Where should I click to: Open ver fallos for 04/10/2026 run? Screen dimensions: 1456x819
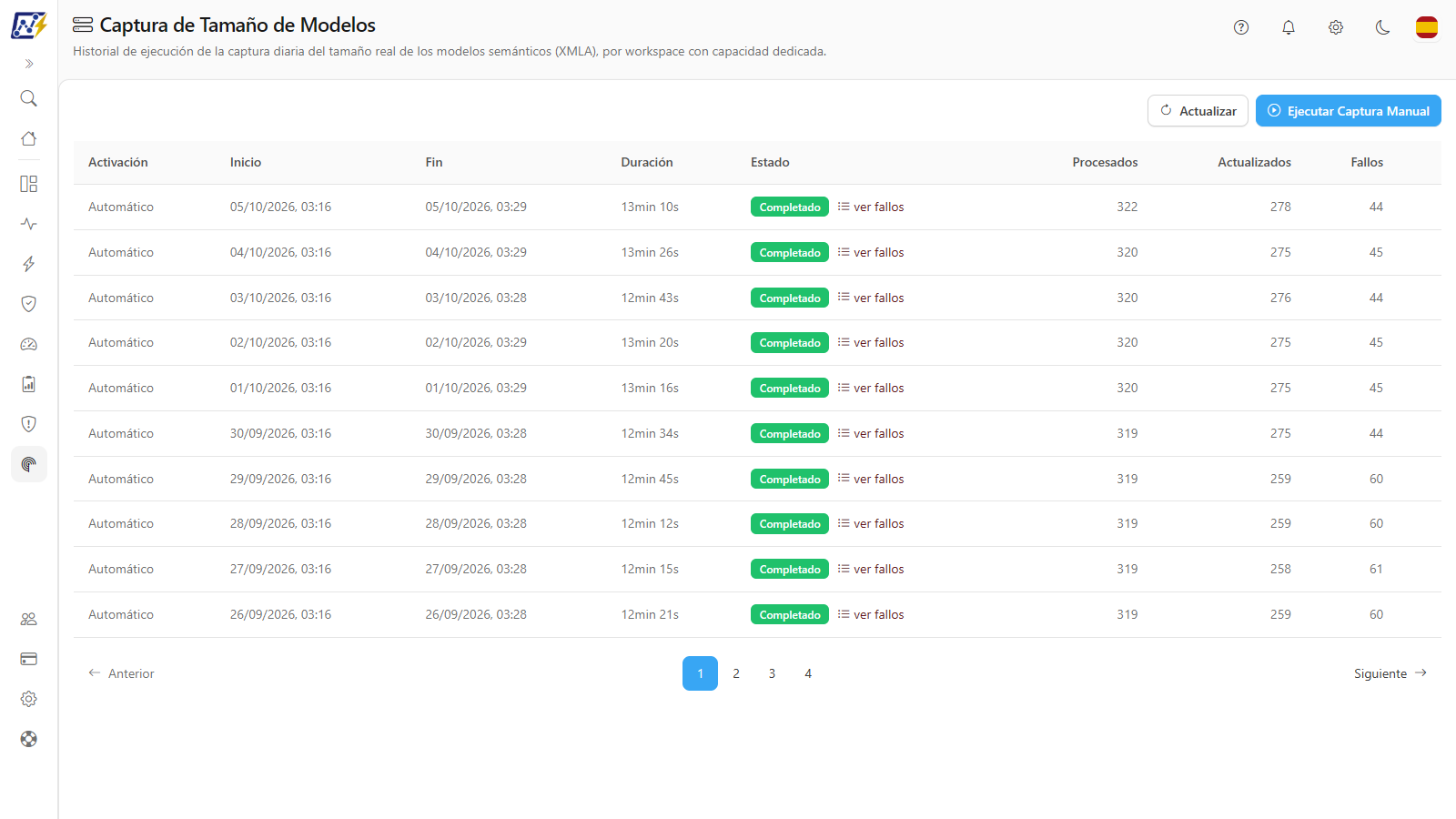(871, 252)
